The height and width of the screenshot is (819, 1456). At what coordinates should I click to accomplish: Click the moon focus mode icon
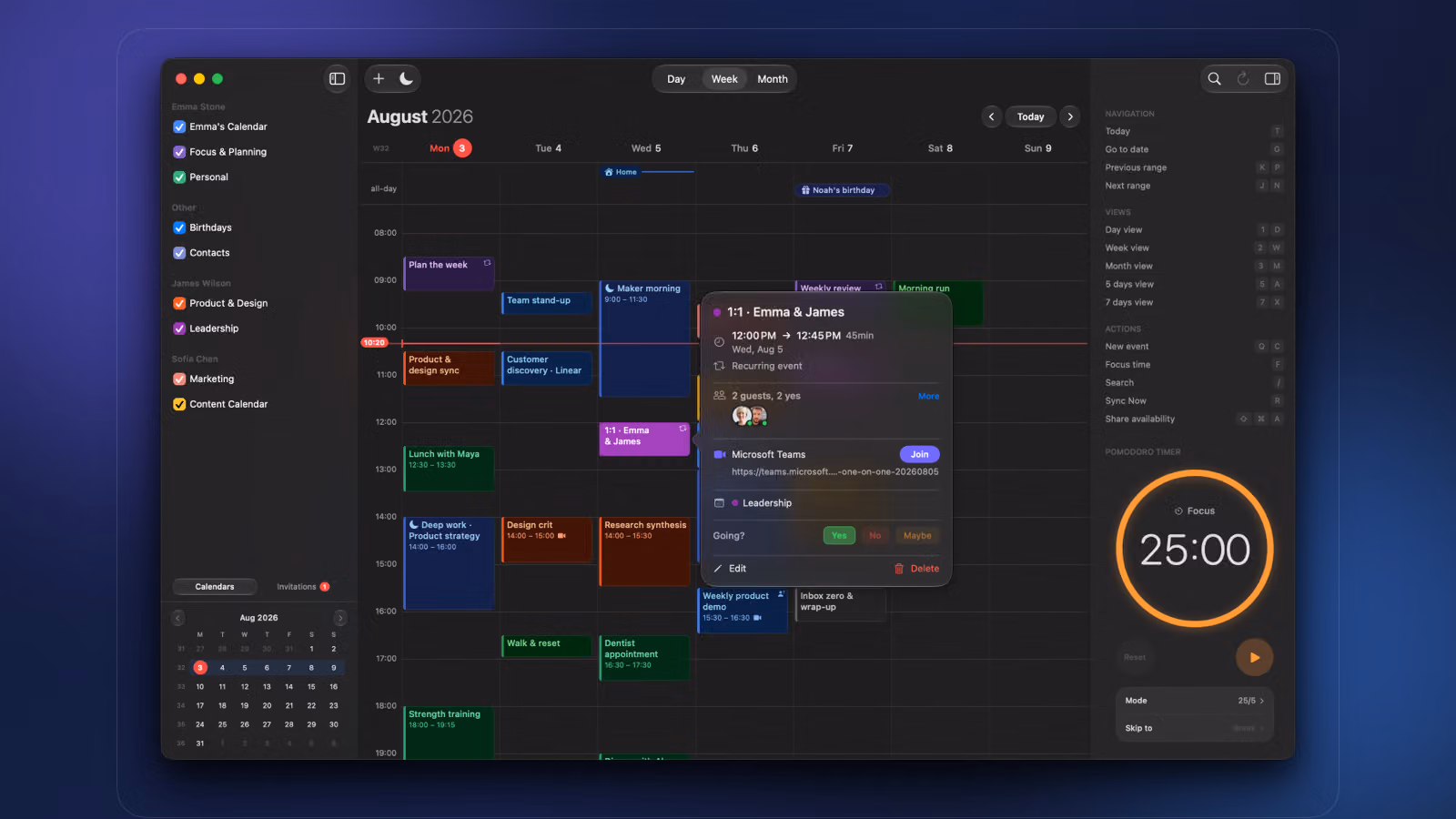click(x=406, y=78)
